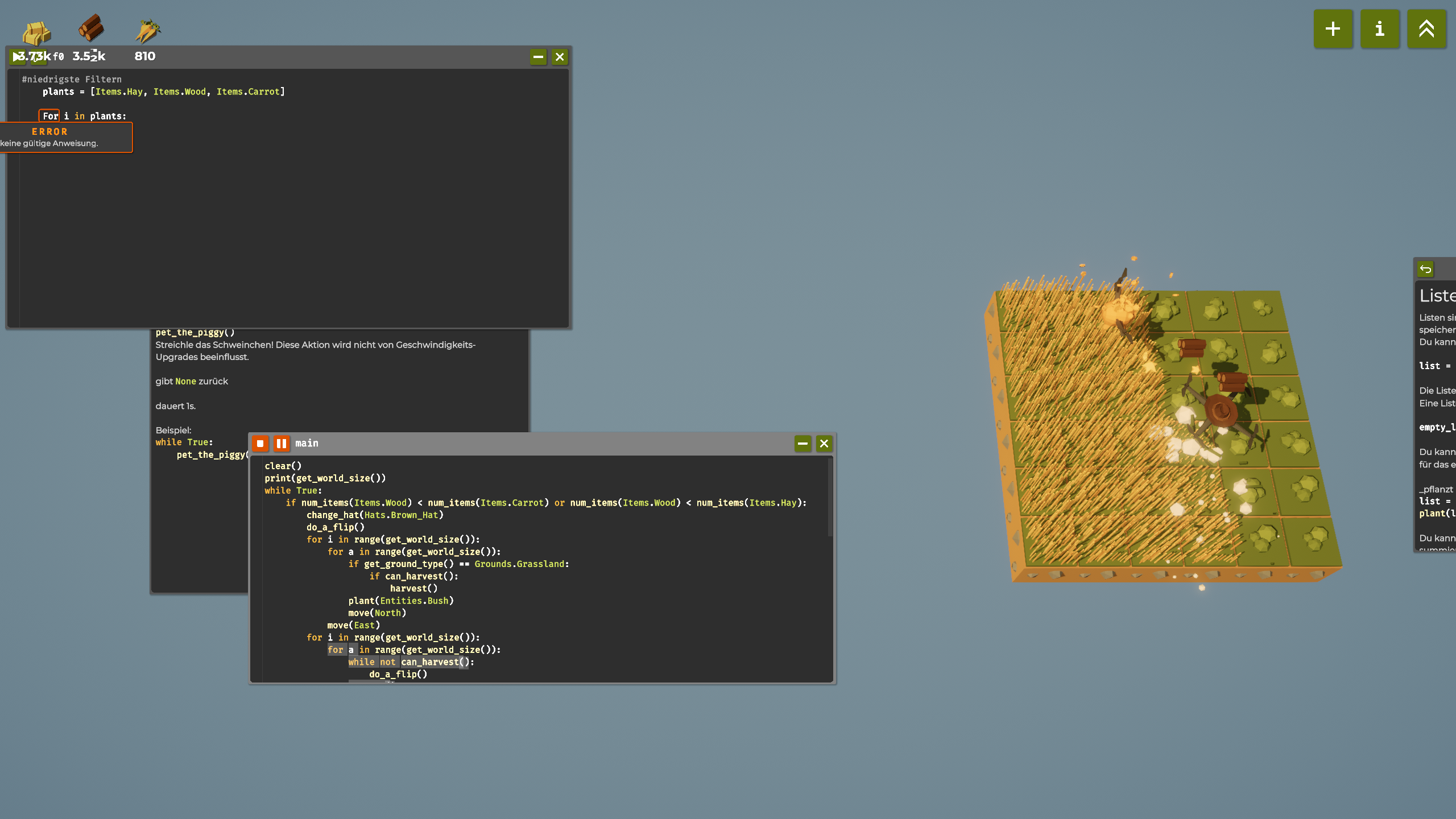Viewport: 1456px width, 819px height.
Task: Click the wood logs resource icon
Action: (x=91, y=28)
